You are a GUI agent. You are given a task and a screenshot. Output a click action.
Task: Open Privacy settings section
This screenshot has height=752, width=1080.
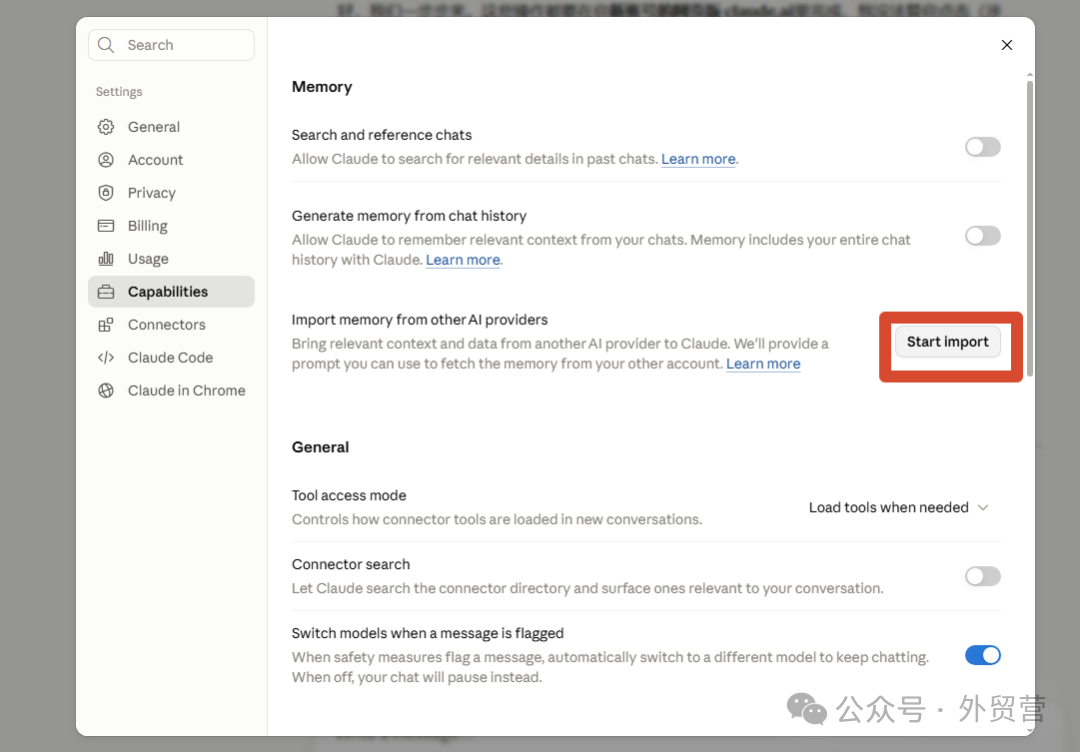(x=171, y=193)
